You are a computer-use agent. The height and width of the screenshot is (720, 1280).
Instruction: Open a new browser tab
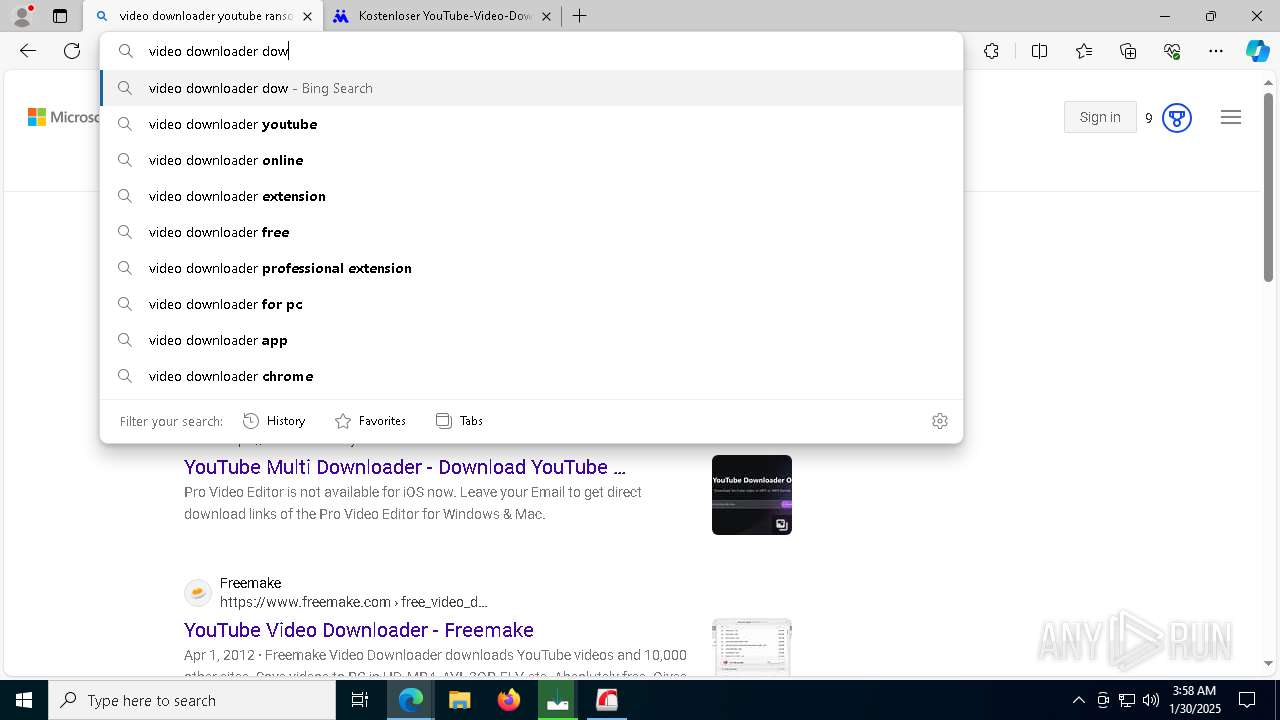point(579,16)
